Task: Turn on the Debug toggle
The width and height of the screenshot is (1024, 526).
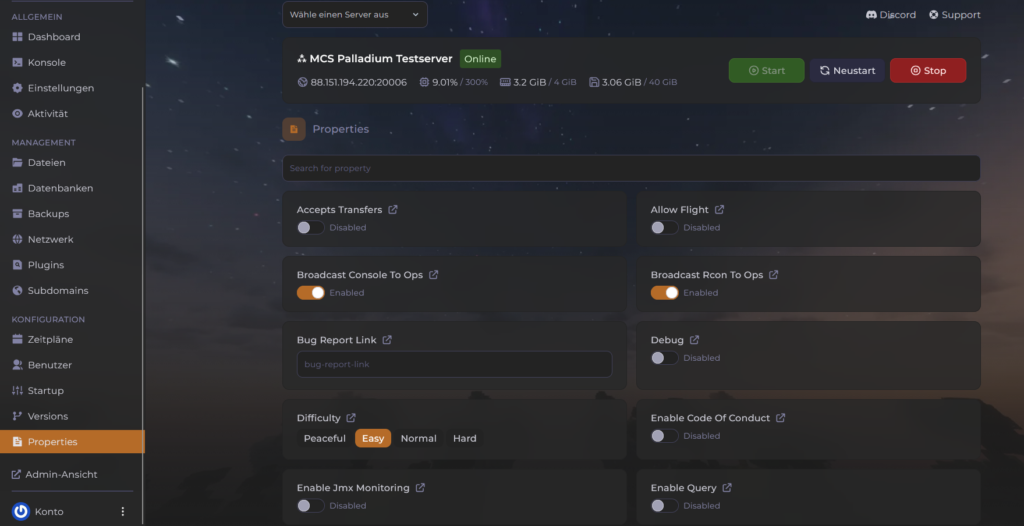Action: tap(664, 357)
